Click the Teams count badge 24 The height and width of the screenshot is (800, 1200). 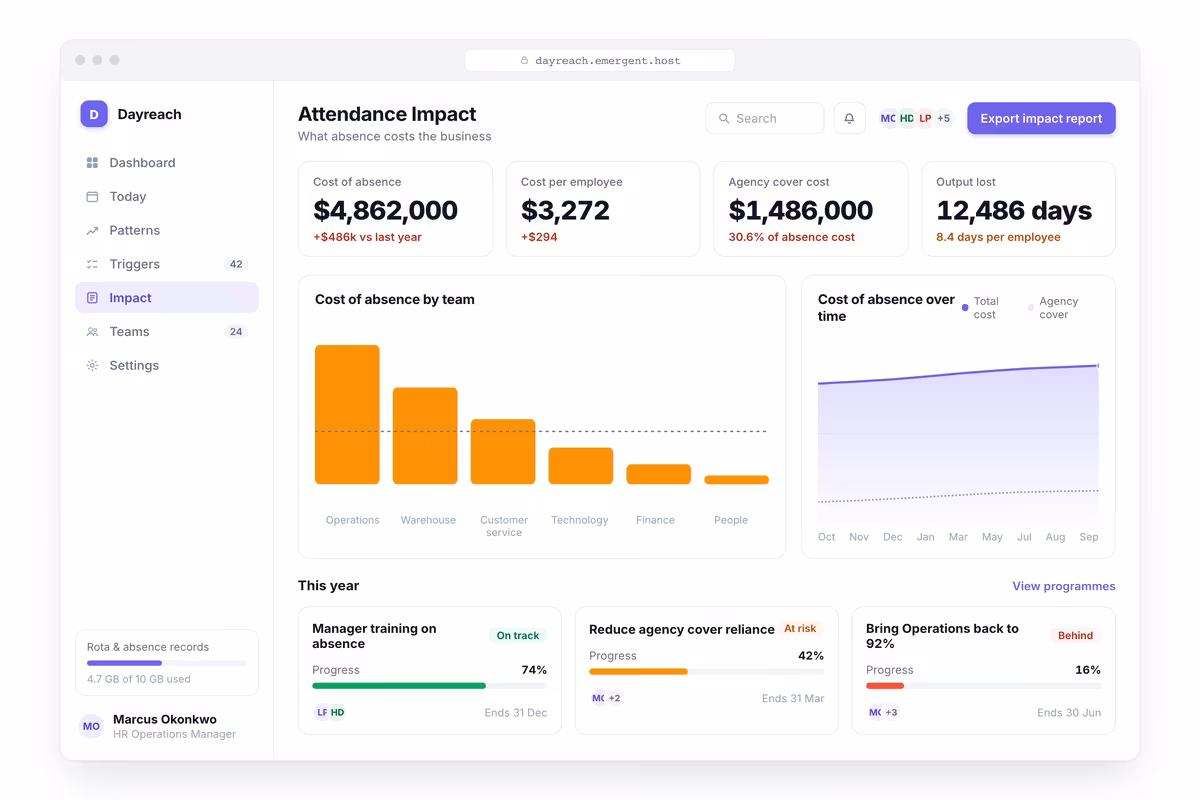[x=236, y=332]
